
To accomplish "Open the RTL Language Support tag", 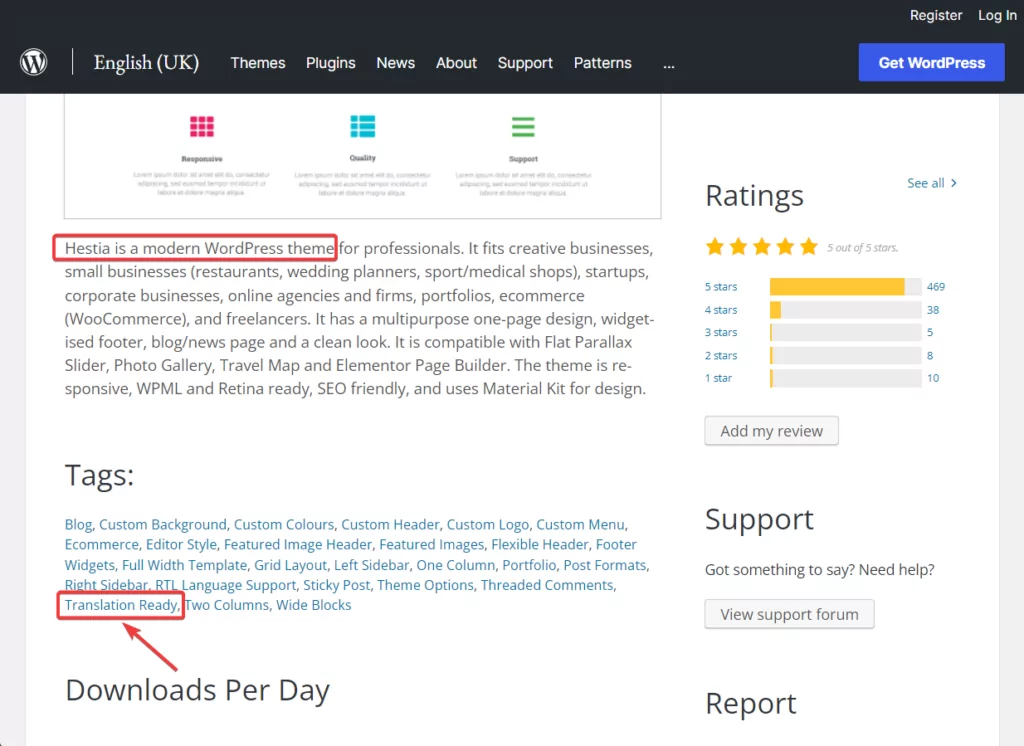I will 226,585.
